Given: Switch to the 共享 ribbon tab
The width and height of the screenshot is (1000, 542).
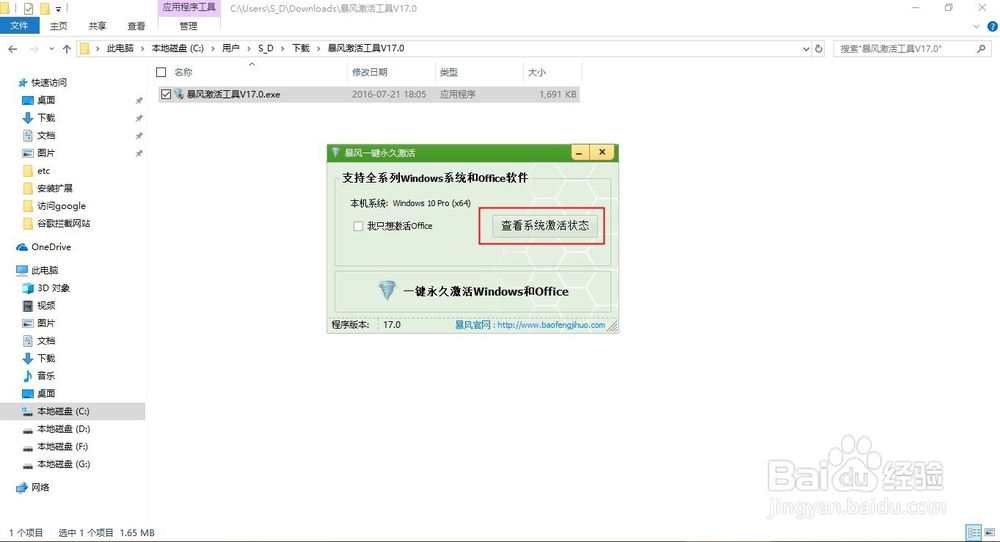Looking at the screenshot, I should tap(98, 26).
